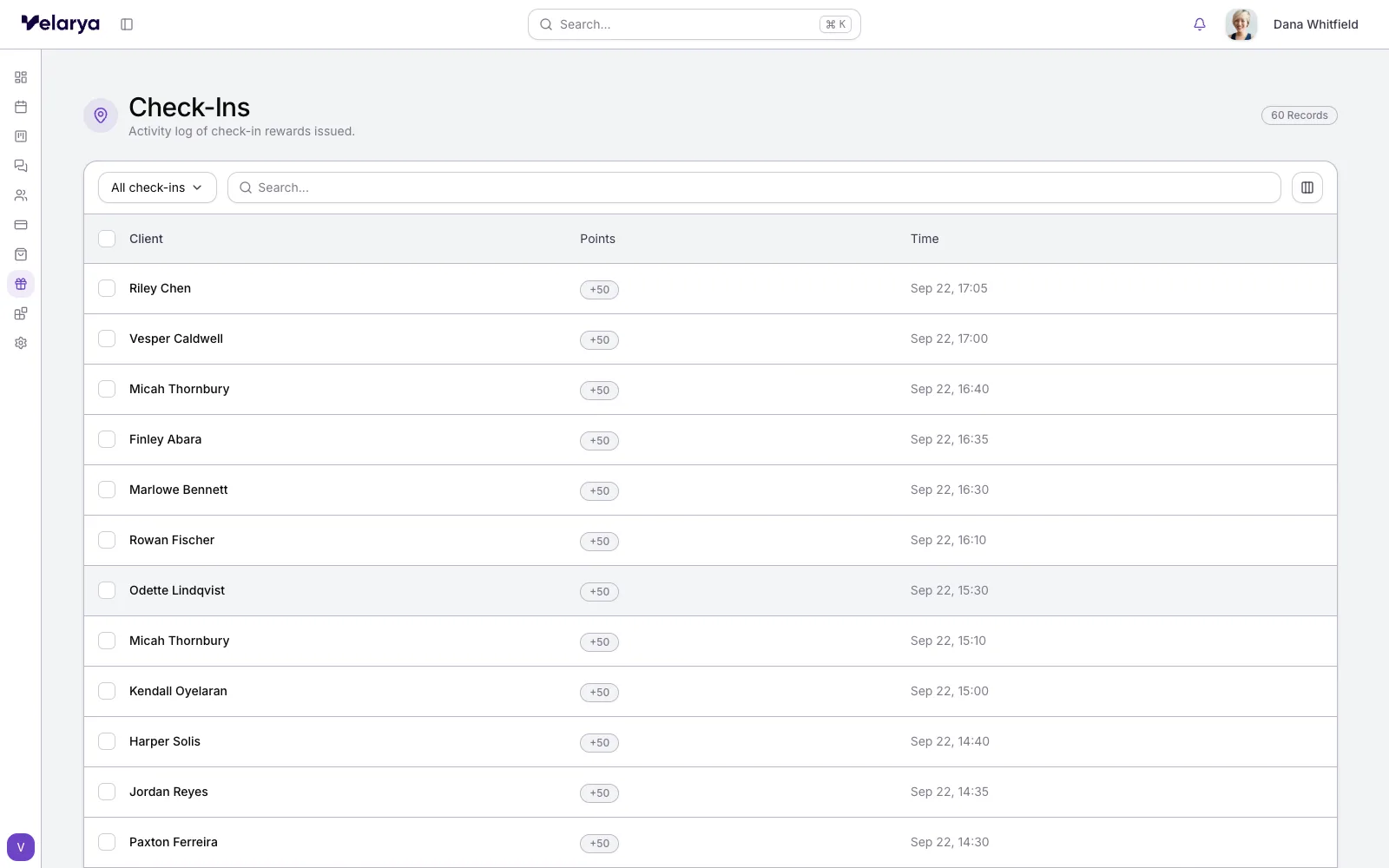Open the dashboard grid icon in sidebar
Screen dimensions: 1389x868
pos(21,77)
